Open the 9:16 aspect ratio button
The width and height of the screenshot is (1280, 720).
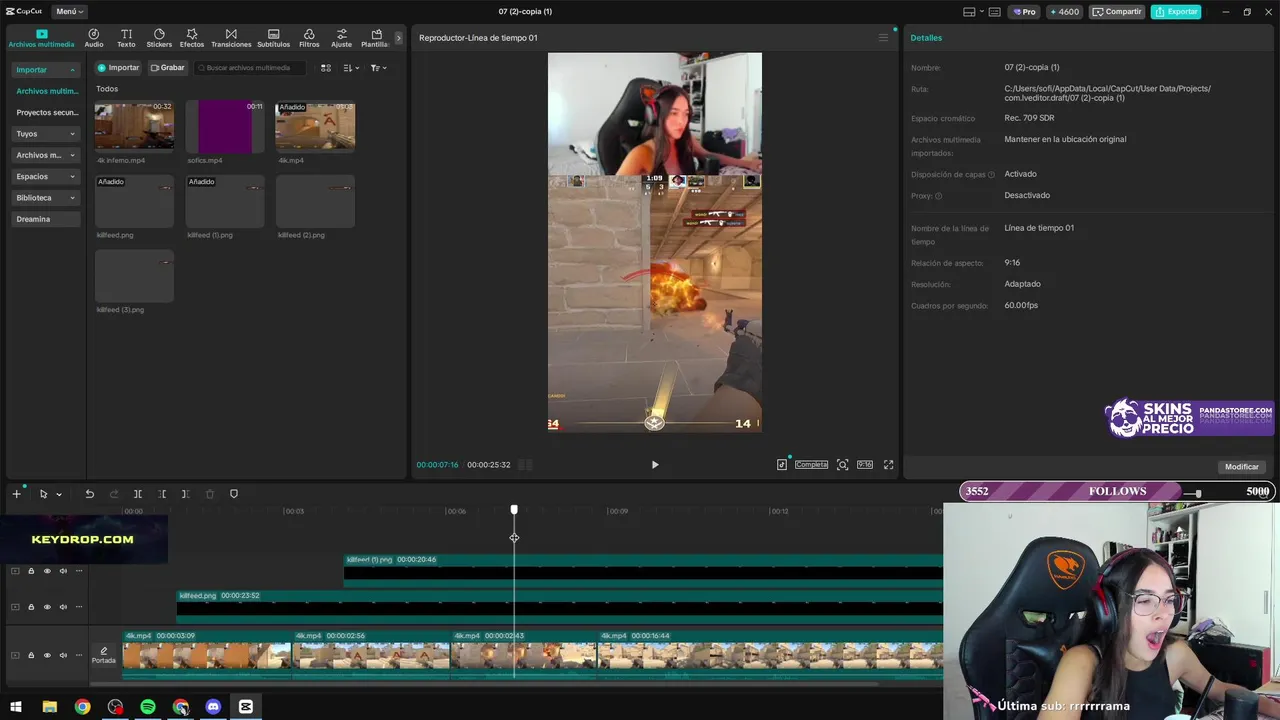[x=865, y=465]
